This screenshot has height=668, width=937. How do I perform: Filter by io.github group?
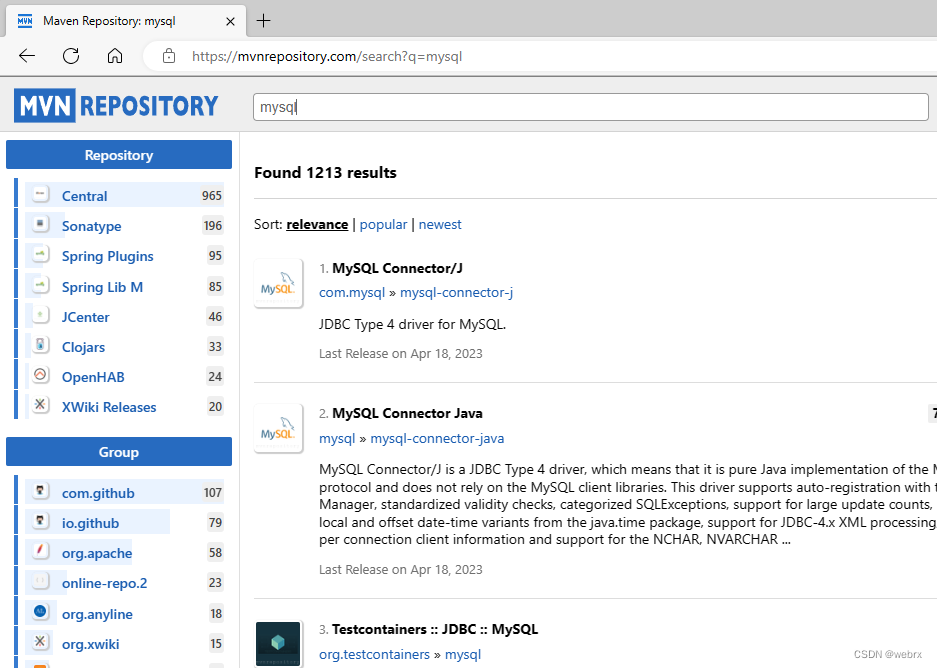click(90, 523)
